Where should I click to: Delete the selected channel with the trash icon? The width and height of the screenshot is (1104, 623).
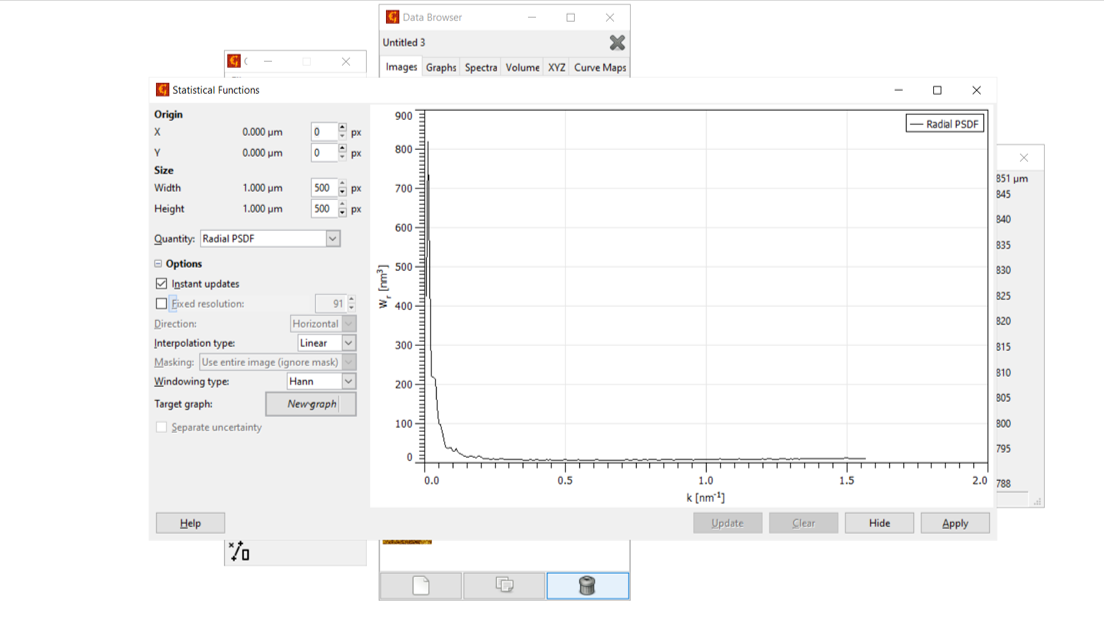coord(587,586)
